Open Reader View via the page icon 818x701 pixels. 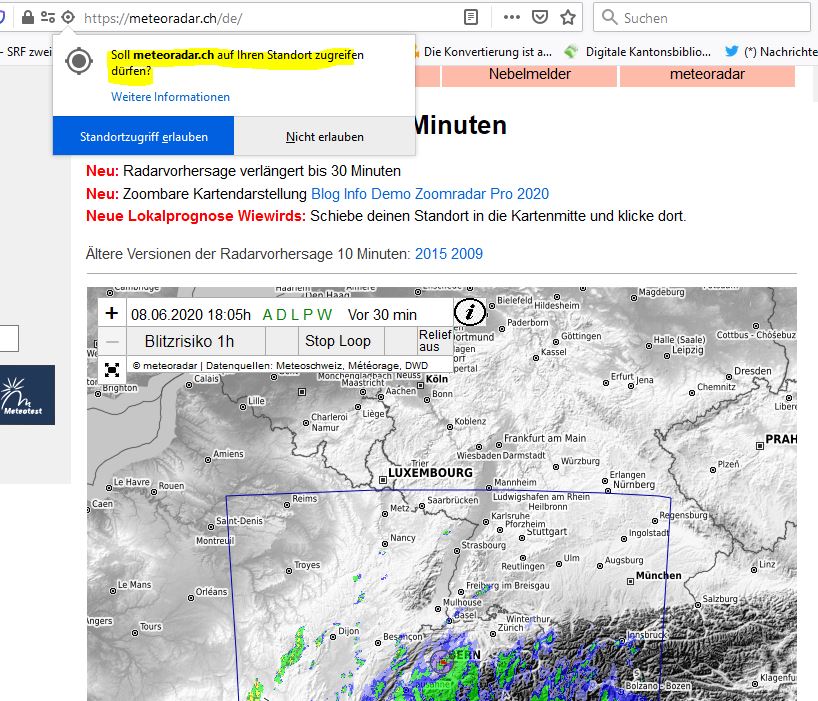pyautogui.click(x=471, y=17)
